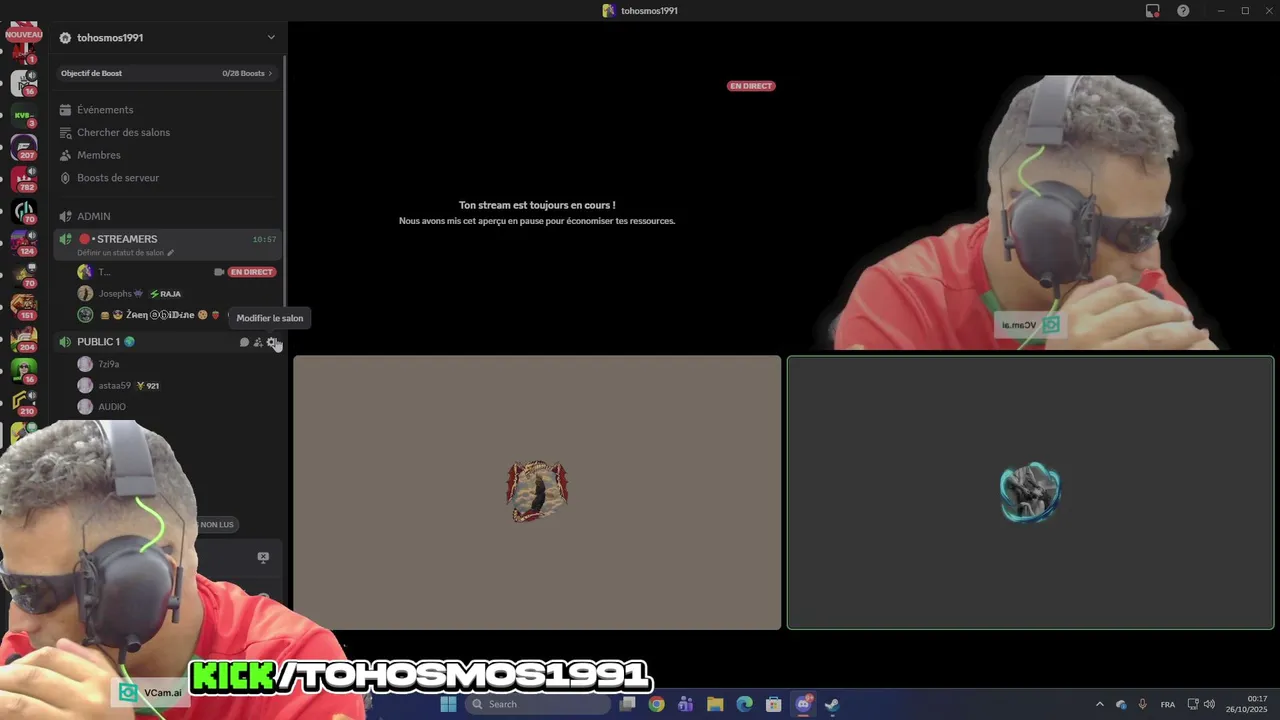Open File Explorer from the taskbar

[715, 704]
